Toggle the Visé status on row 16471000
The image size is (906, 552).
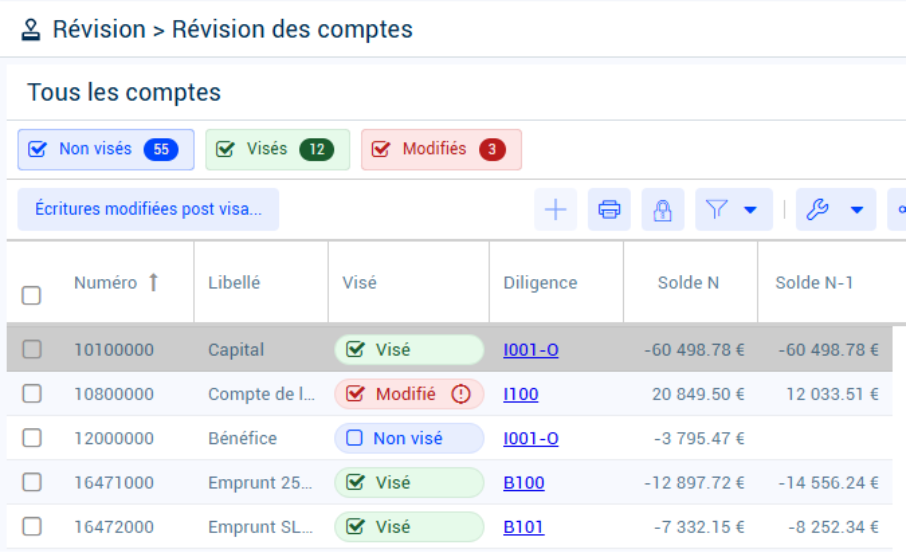pyautogui.click(x=409, y=483)
